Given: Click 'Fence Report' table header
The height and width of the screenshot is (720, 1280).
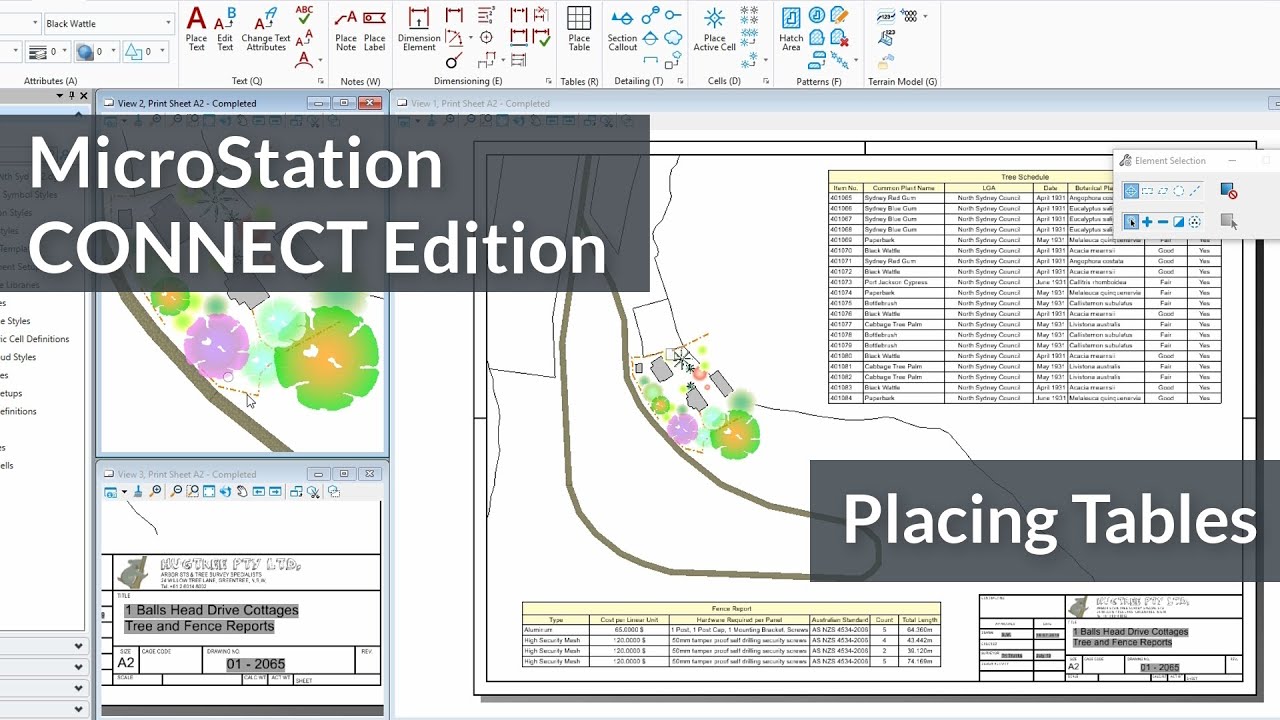Looking at the screenshot, I should tap(731, 608).
